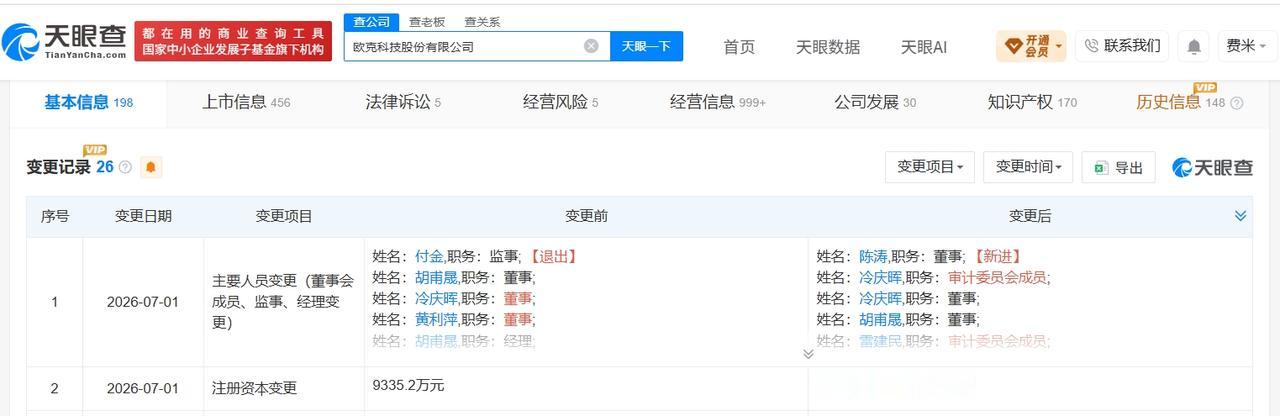Open 付金 person link in 变更前
1280x416 pixels.
tap(428, 256)
